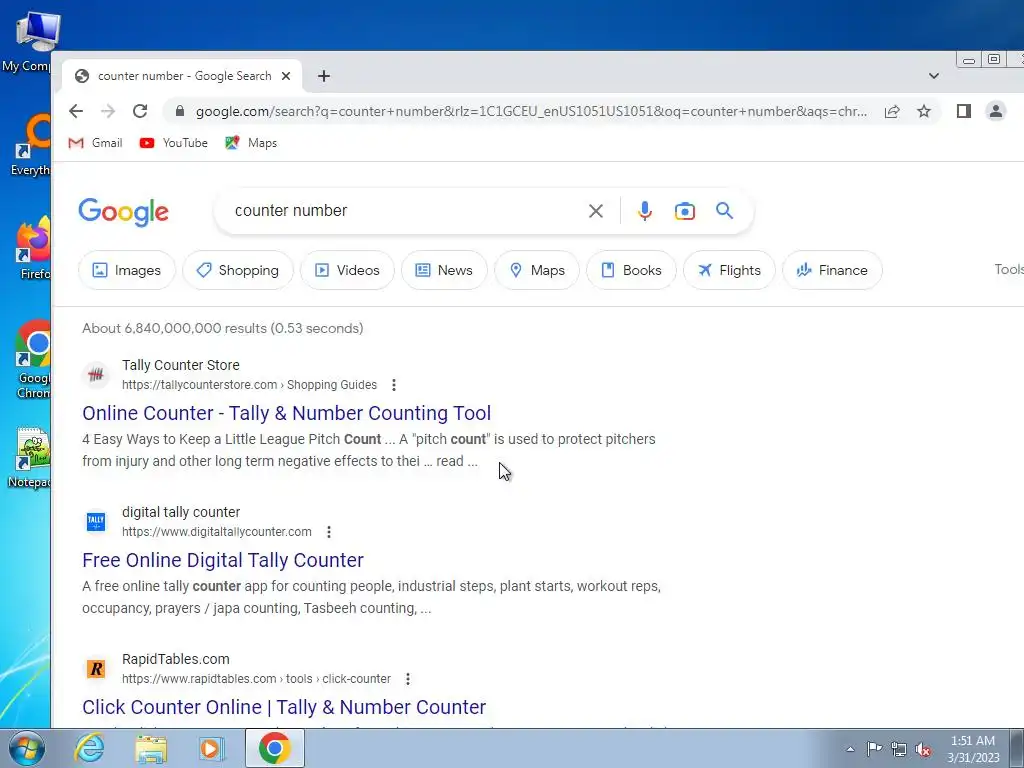This screenshot has width=1024, height=768.
Task: Launch Internet Explorer from taskbar
Action: 89,748
